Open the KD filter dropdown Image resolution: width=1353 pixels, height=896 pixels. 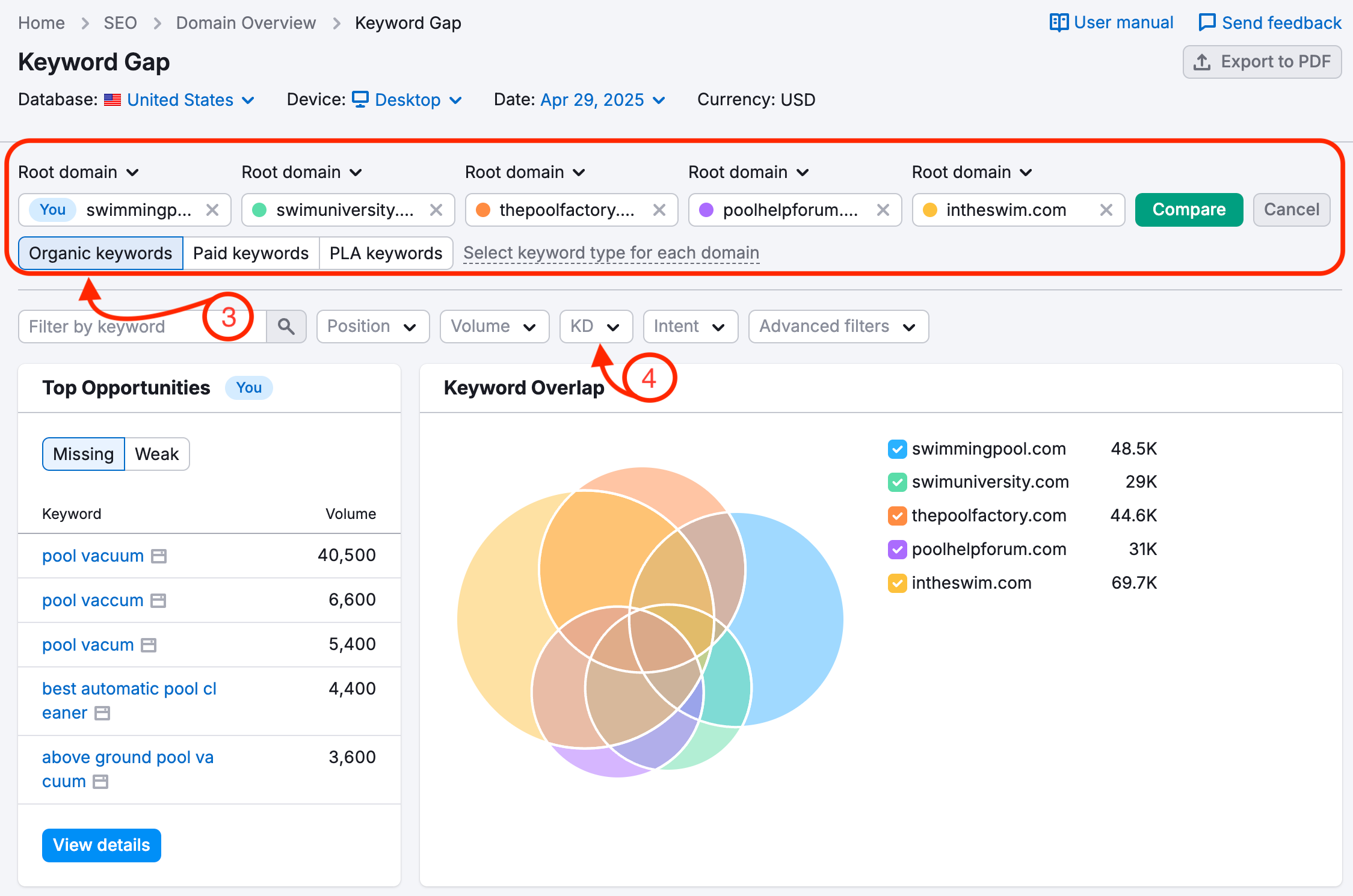tap(596, 326)
